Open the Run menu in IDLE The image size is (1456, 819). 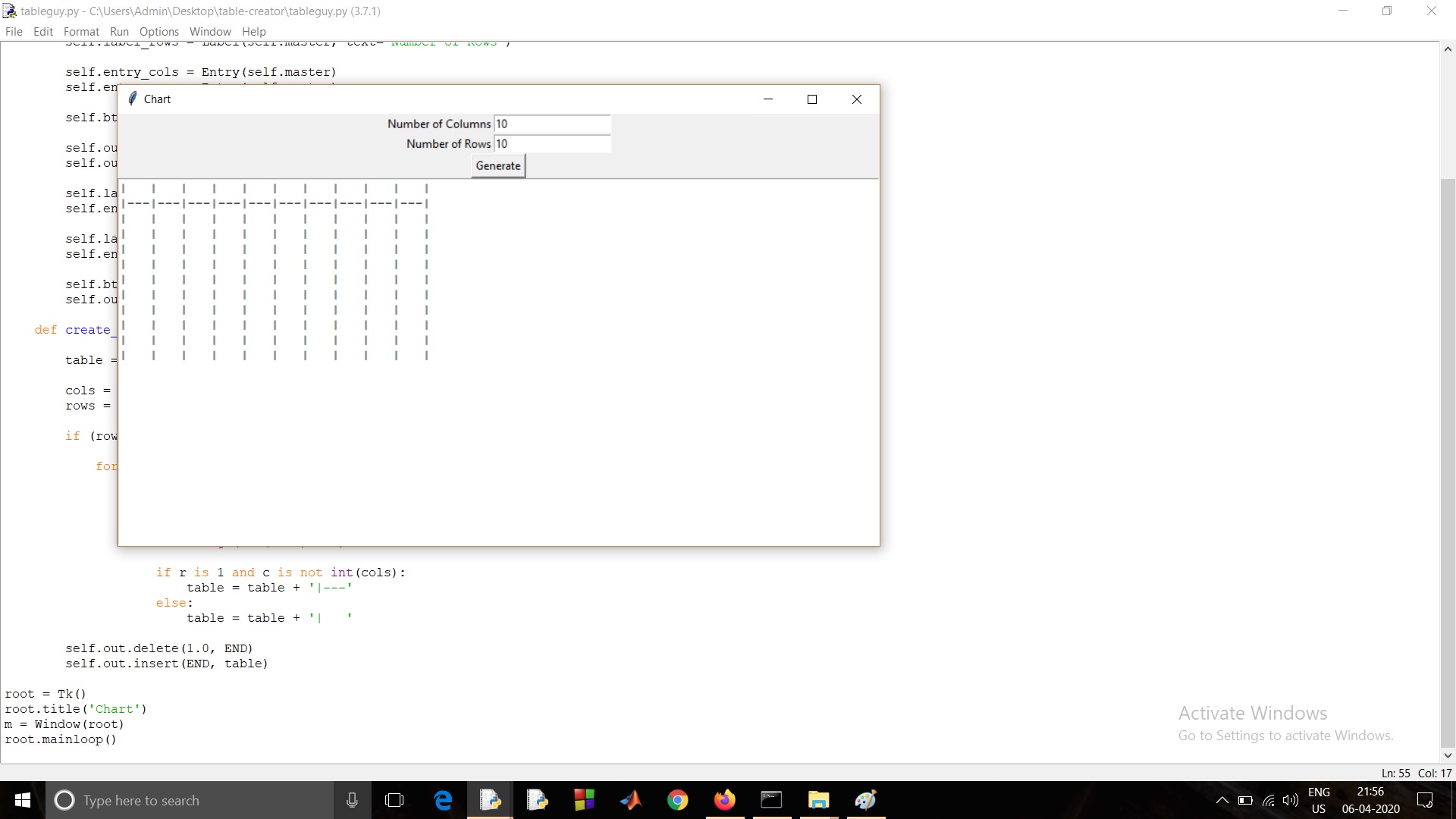click(x=119, y=32)
